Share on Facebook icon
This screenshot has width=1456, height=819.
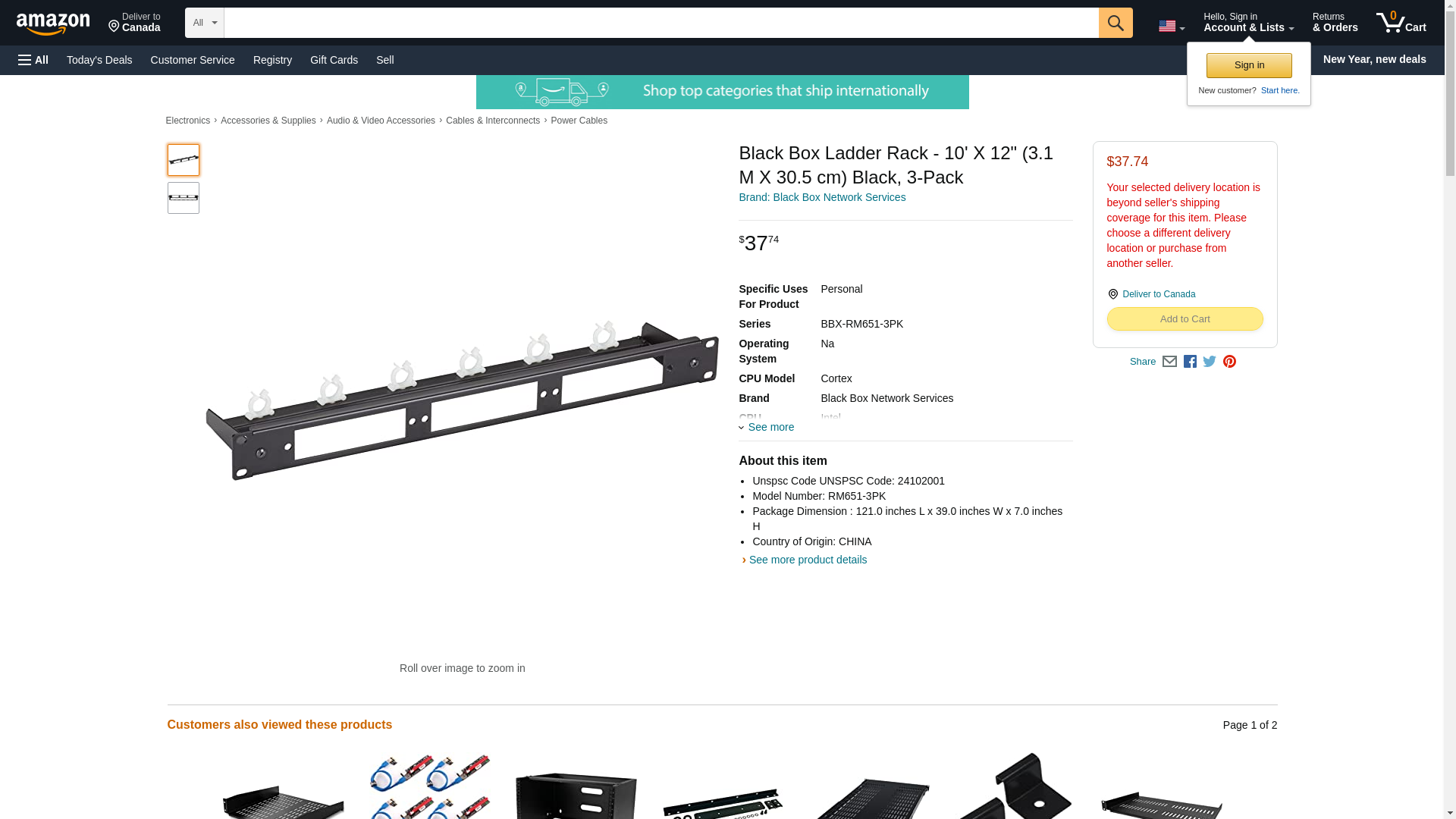coord(1190,362)
